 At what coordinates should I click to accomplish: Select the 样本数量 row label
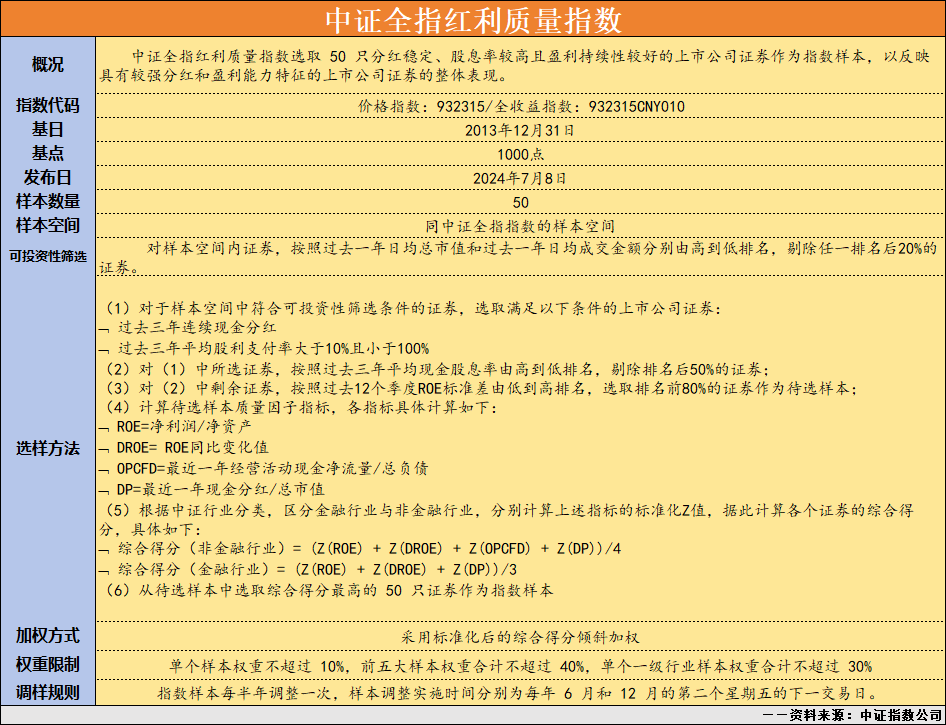(x=48, y=201)
